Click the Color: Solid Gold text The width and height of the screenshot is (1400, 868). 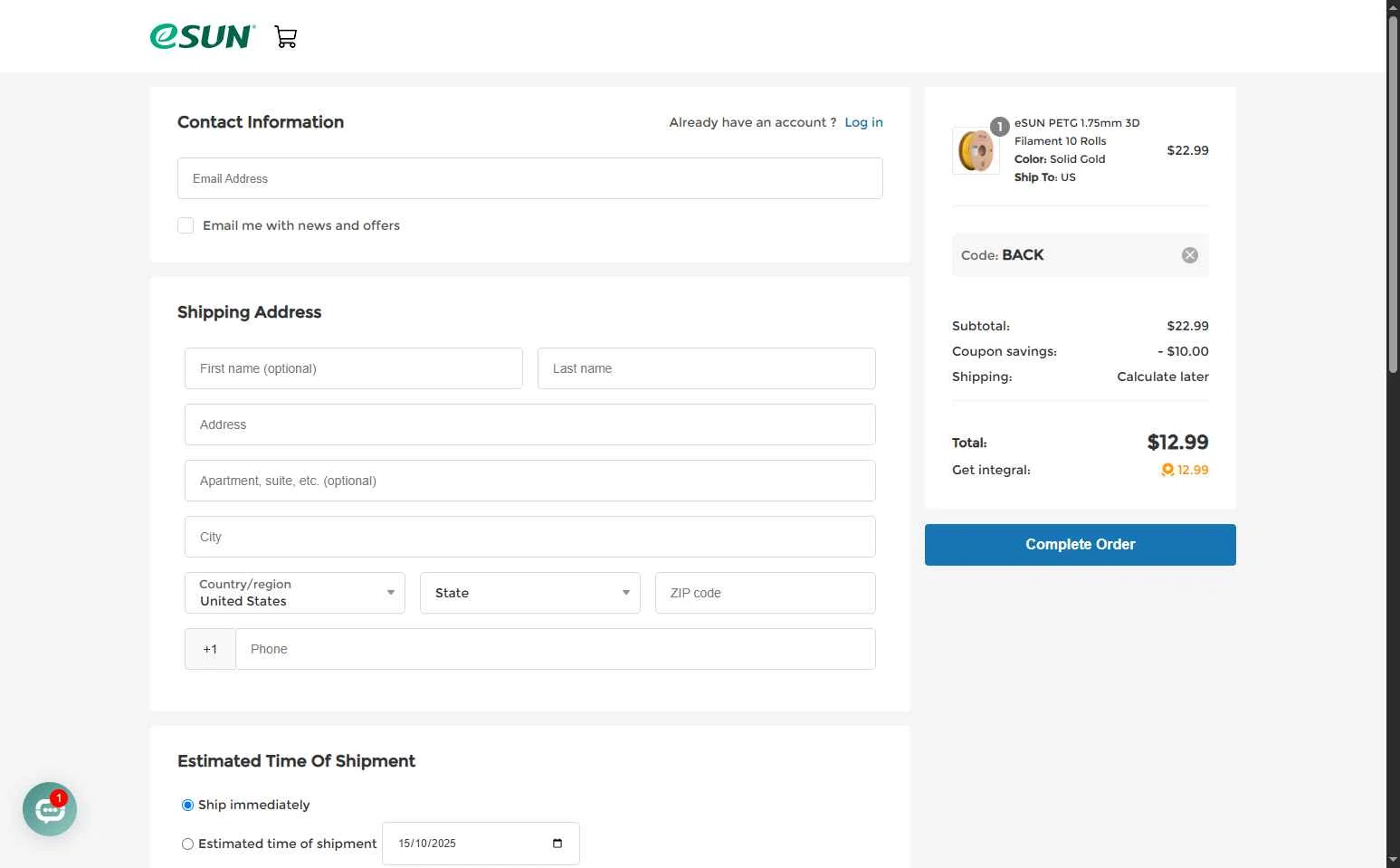click(x=1060, y=159)
